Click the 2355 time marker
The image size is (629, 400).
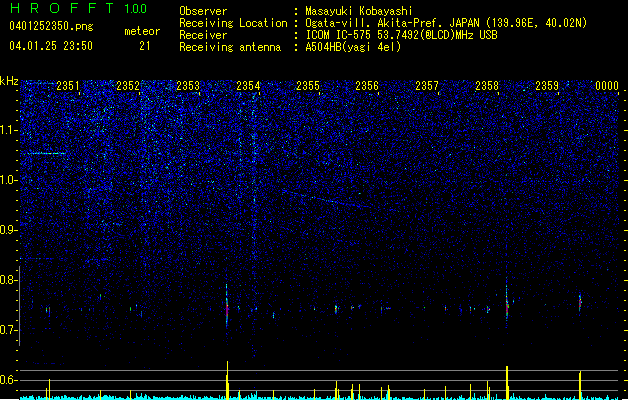point(308,86)
